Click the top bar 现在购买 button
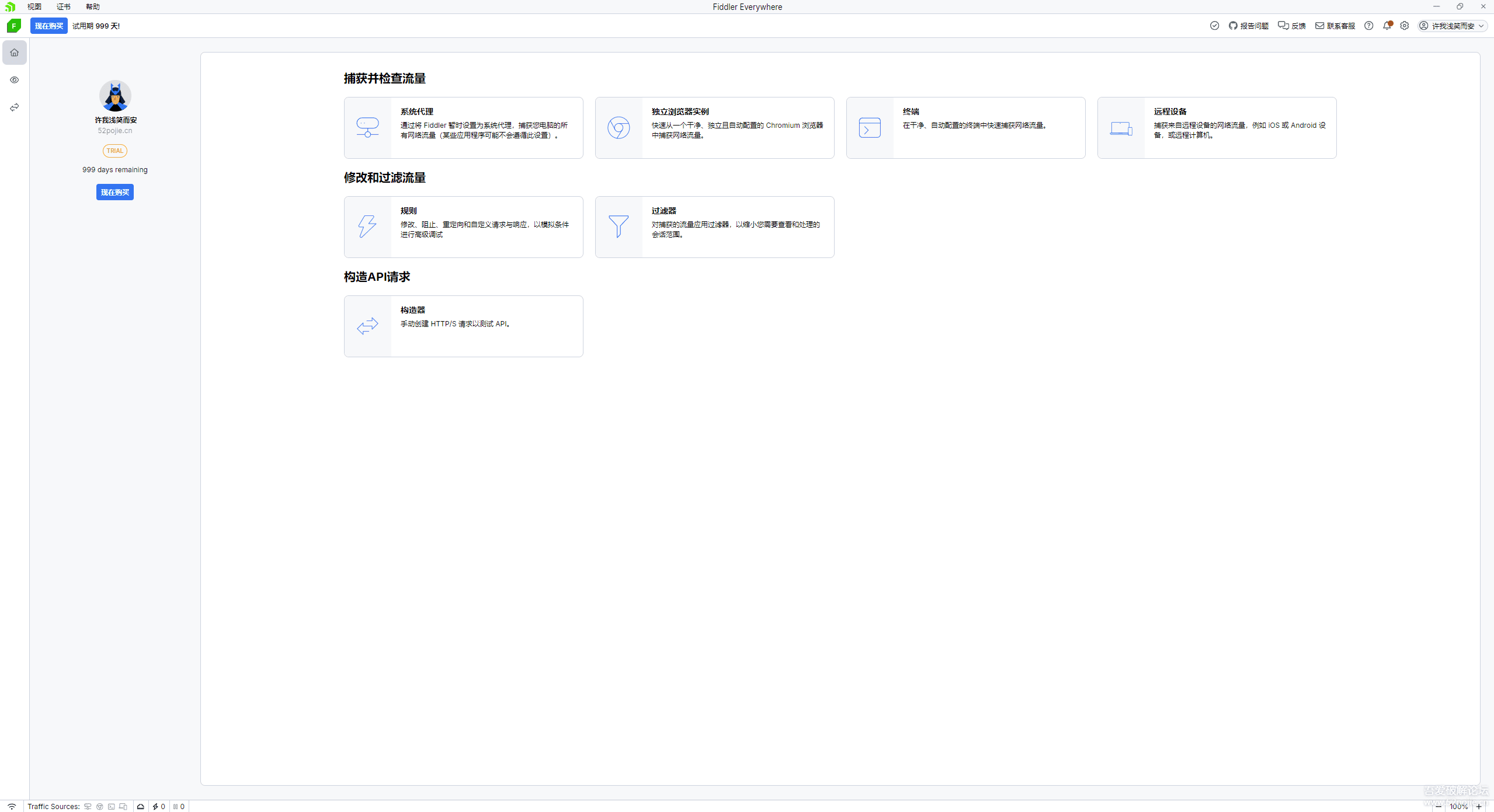 click(49, 26)
